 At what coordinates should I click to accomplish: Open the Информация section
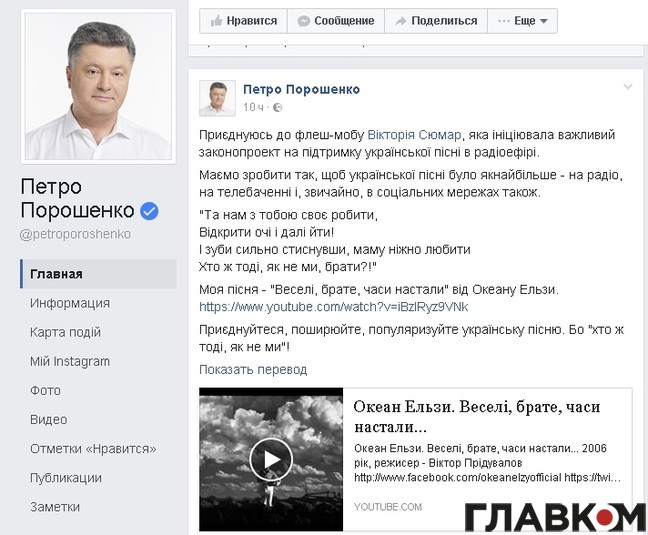click(x=70, y=303)
